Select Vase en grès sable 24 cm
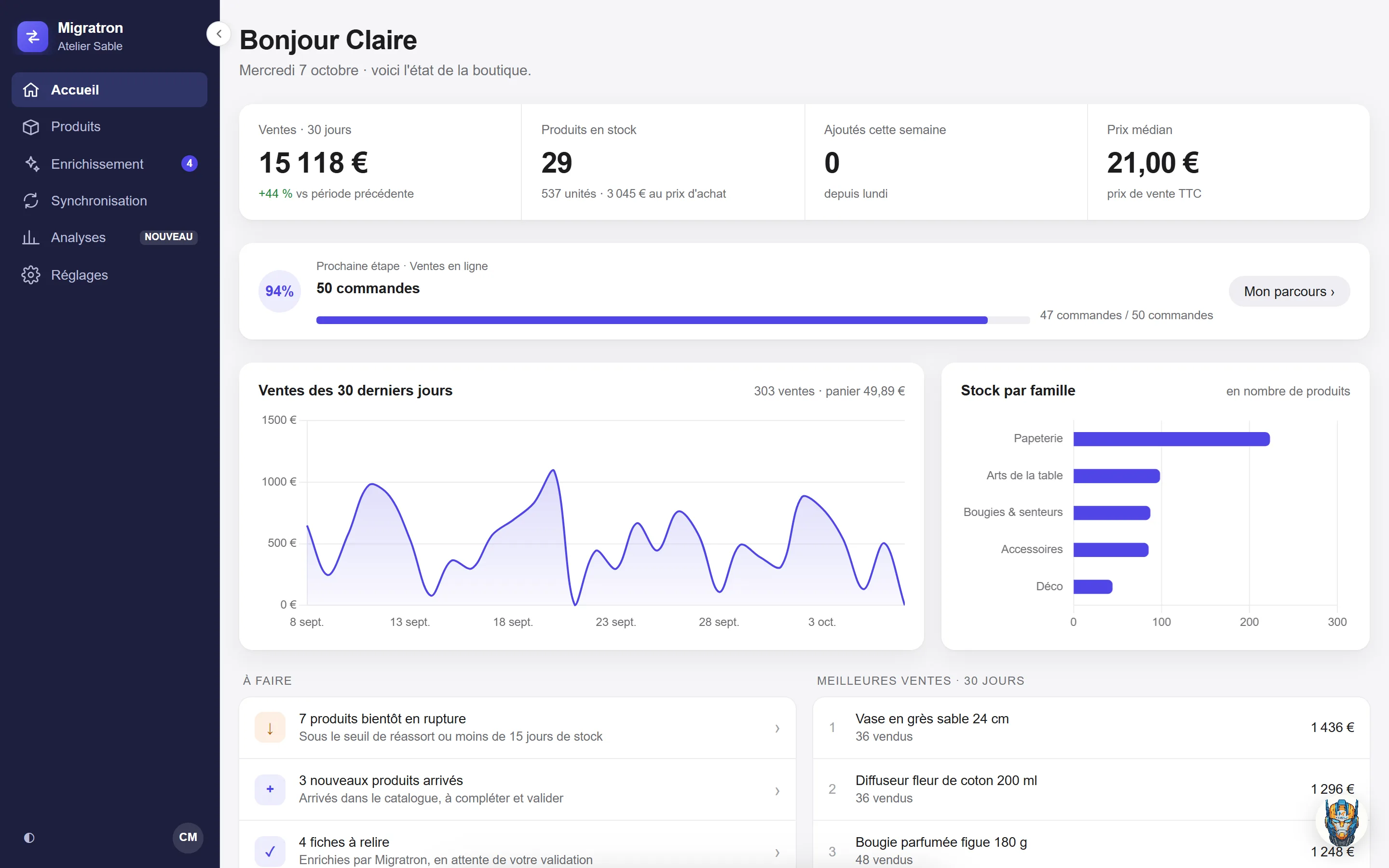 1091,727
